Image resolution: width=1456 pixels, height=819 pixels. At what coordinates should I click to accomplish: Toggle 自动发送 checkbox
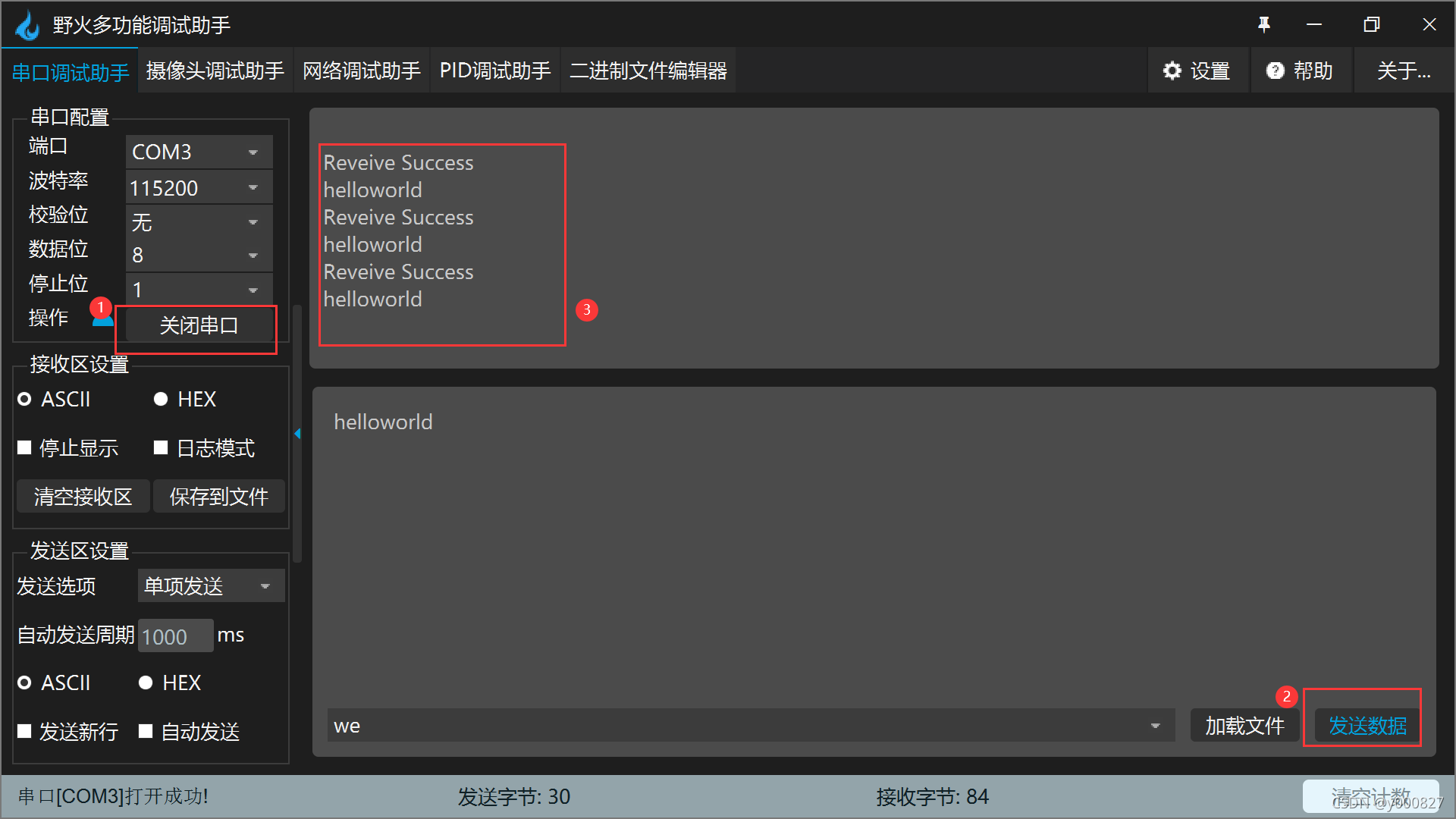pos(146,731)
